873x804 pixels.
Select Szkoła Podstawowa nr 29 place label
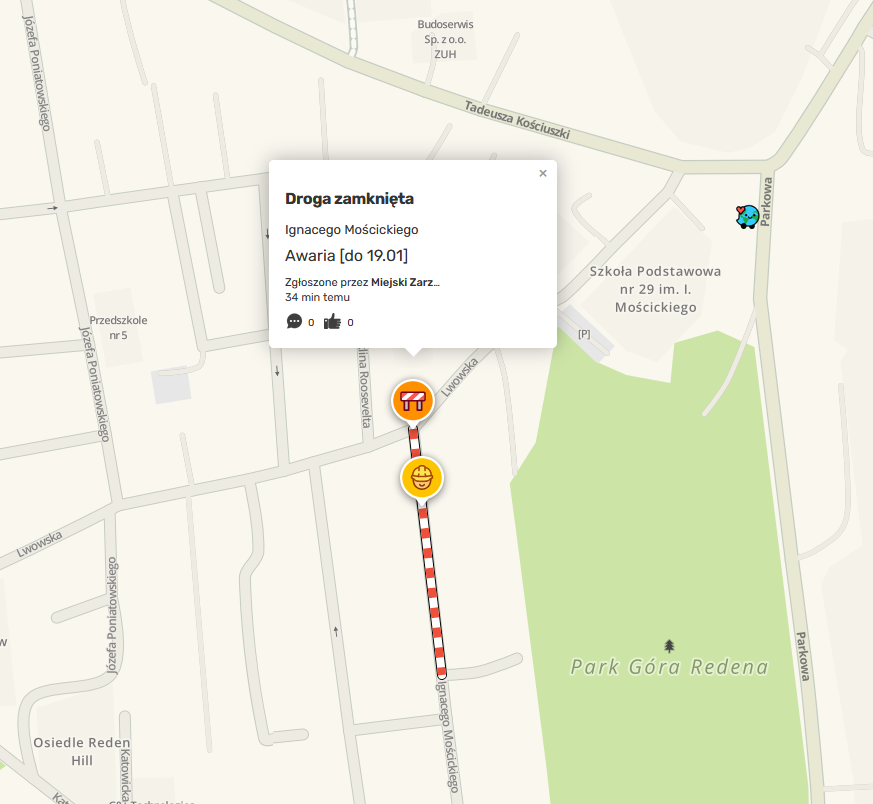click(x=655, y=289)
